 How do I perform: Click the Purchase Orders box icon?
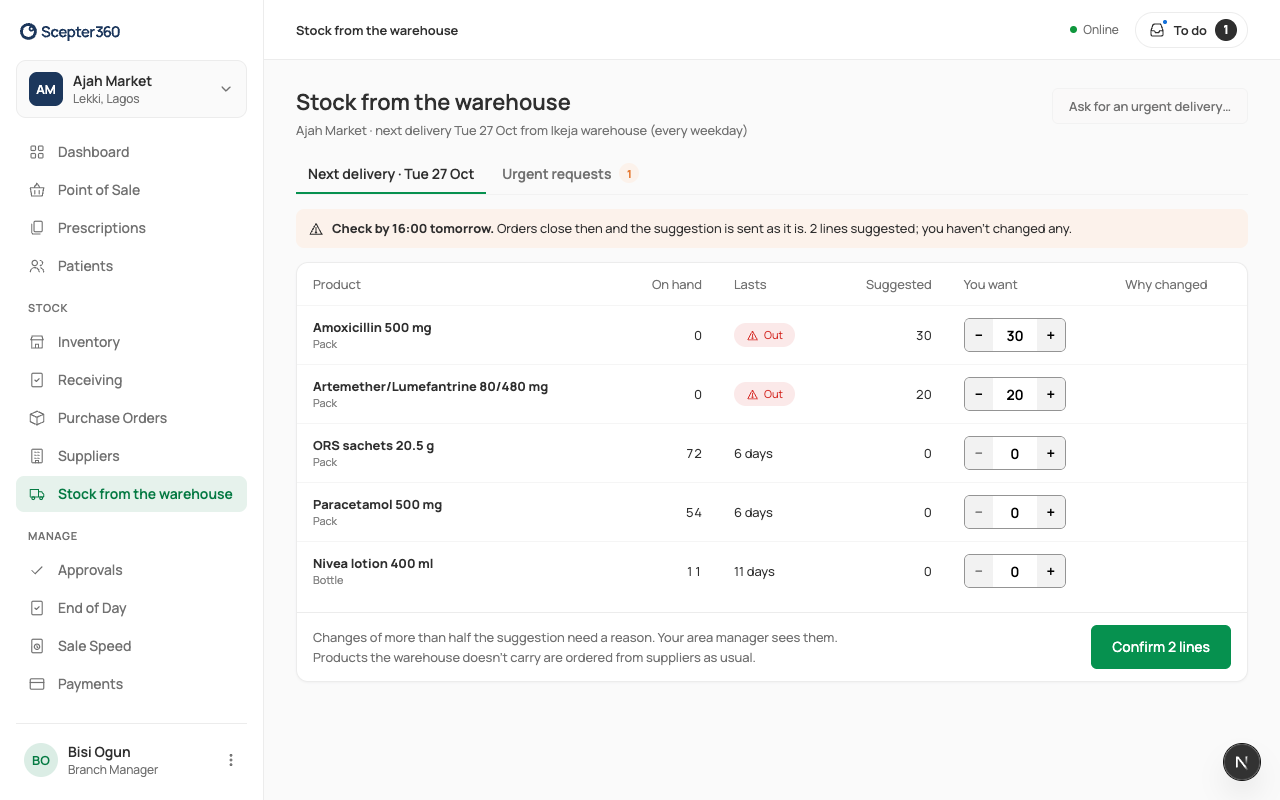coord(37,418)
